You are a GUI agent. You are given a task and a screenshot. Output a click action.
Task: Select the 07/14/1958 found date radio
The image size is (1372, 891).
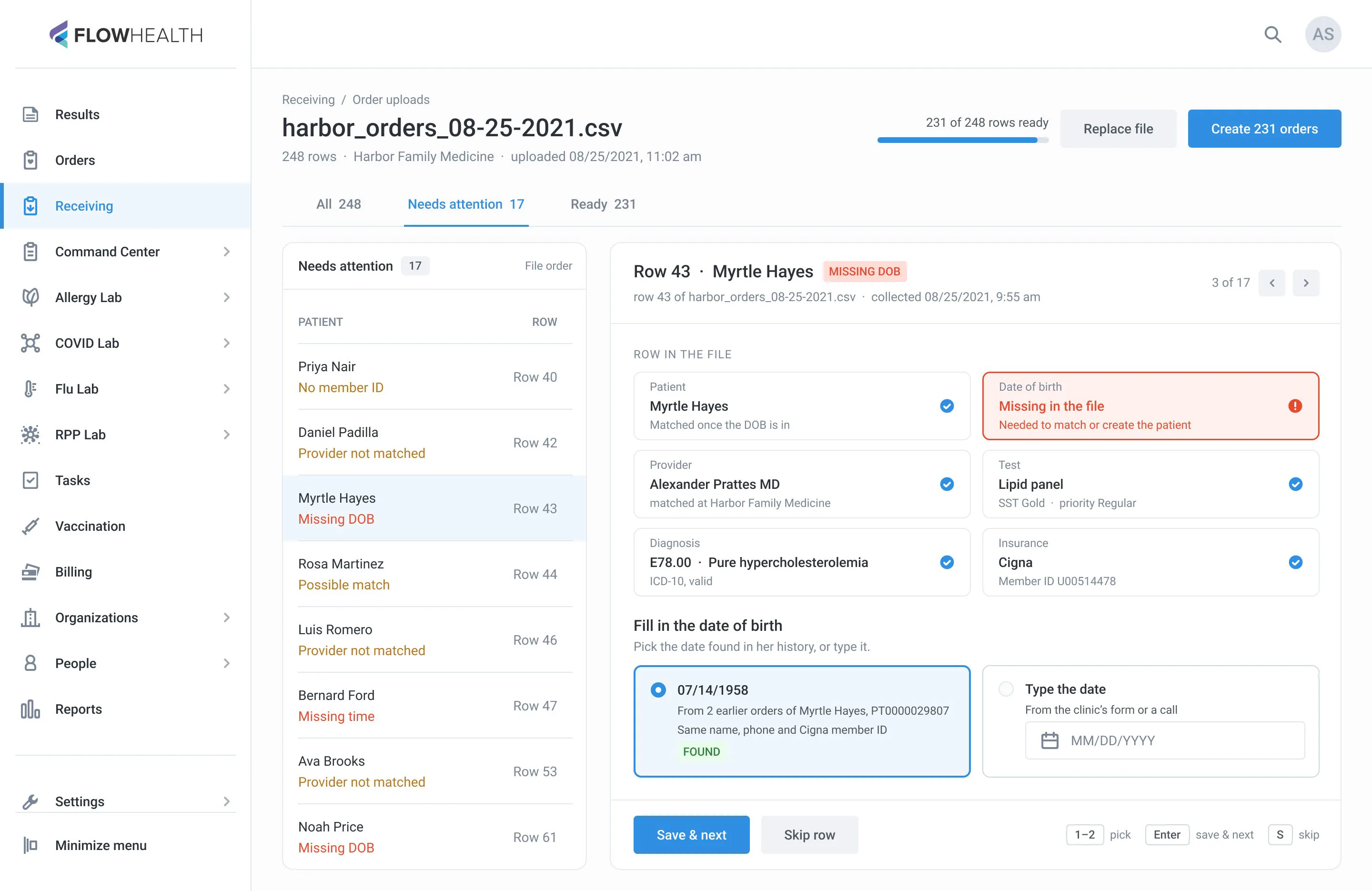658,690
